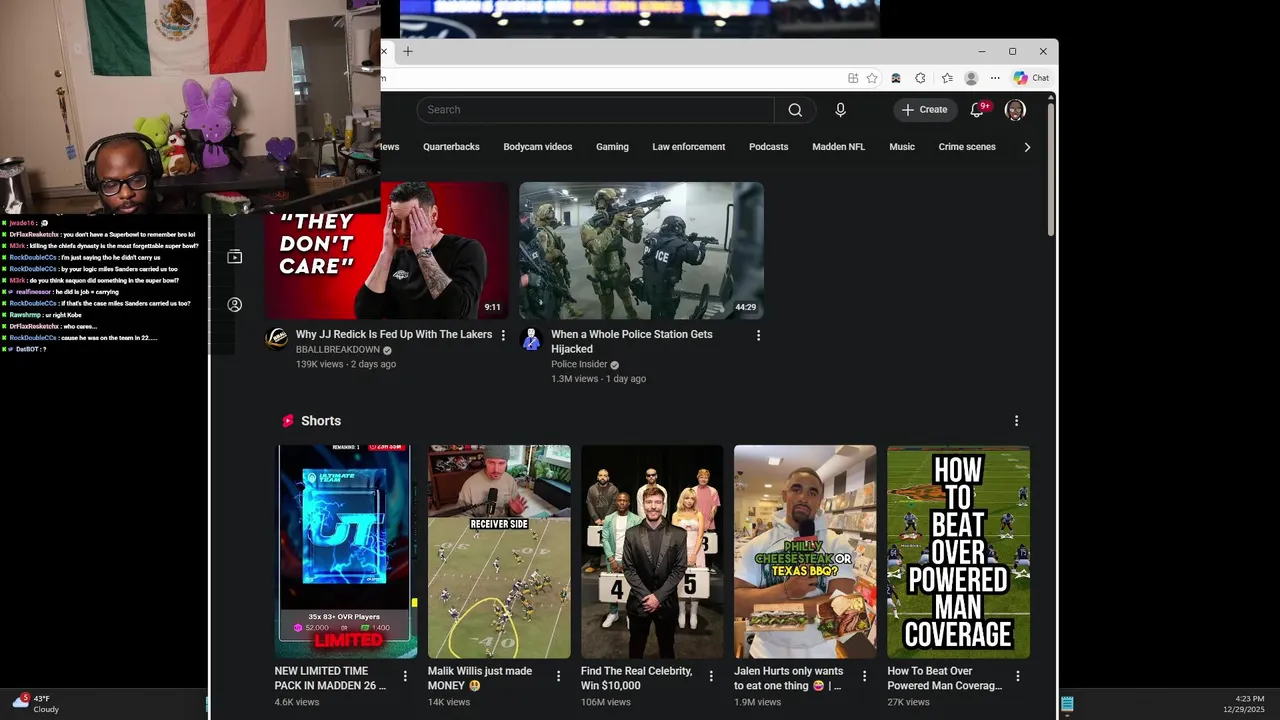Open options for Find The Real Celebrity short

pyautogui.click(x=711, y=677)
